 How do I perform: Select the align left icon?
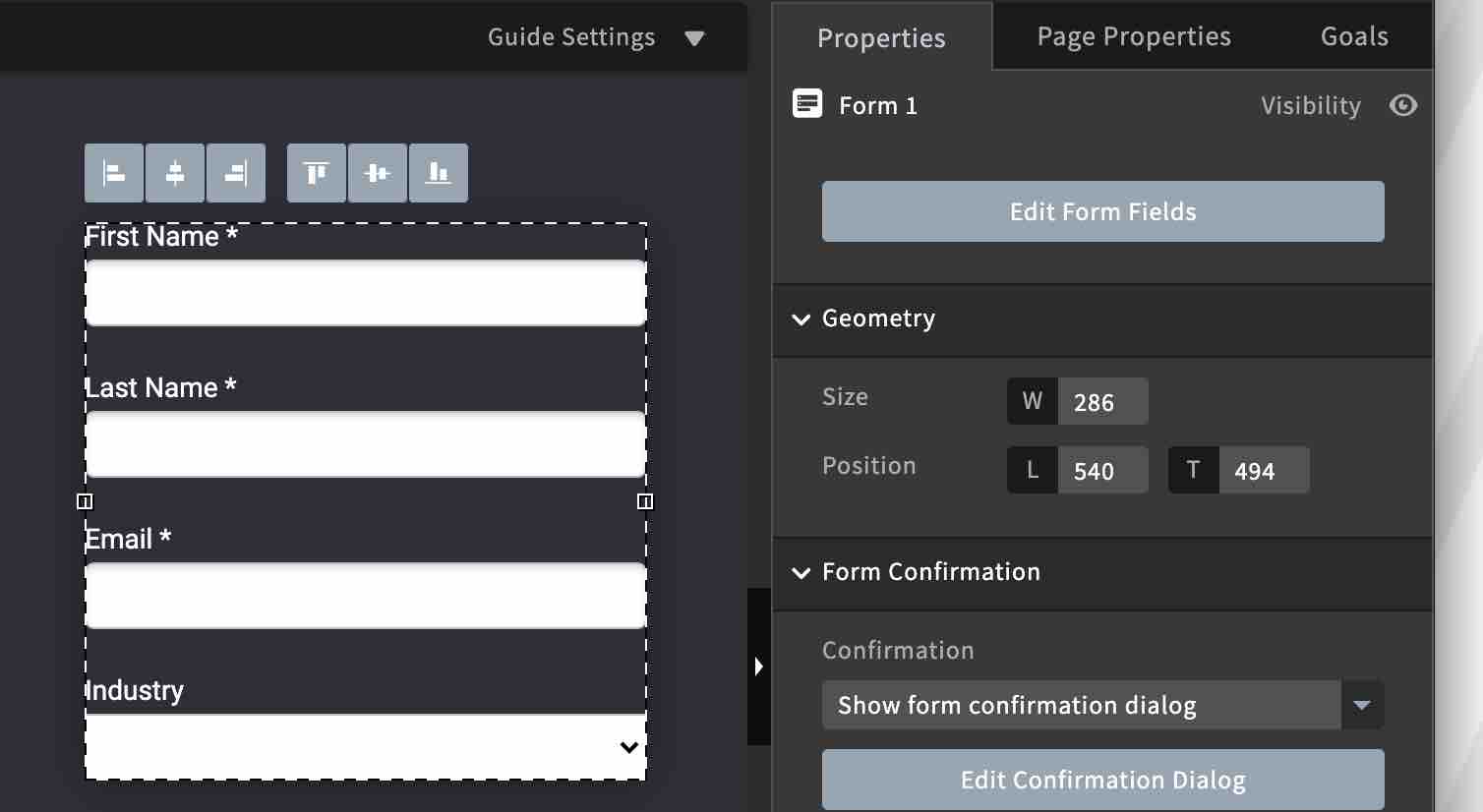113,172
